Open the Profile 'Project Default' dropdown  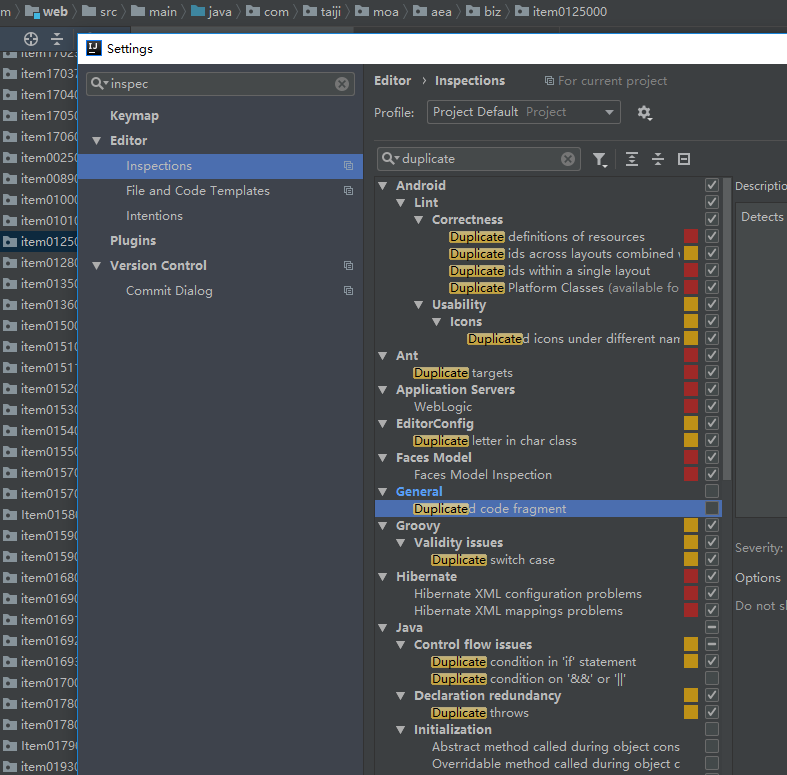(523, 113)
